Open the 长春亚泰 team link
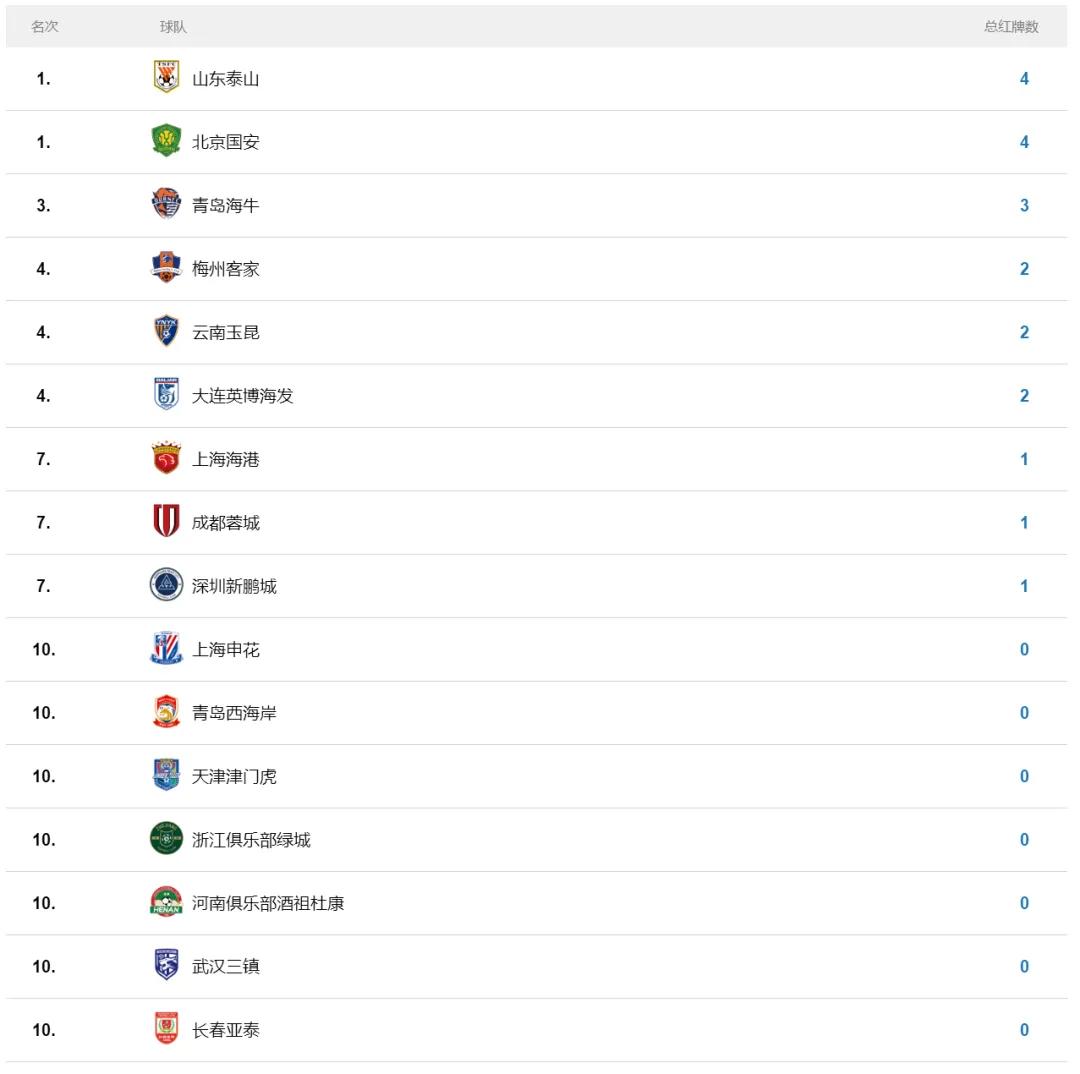The width and height of the screenshot is (1080, 1074). pyautogui.click(x=226, y=1030)
